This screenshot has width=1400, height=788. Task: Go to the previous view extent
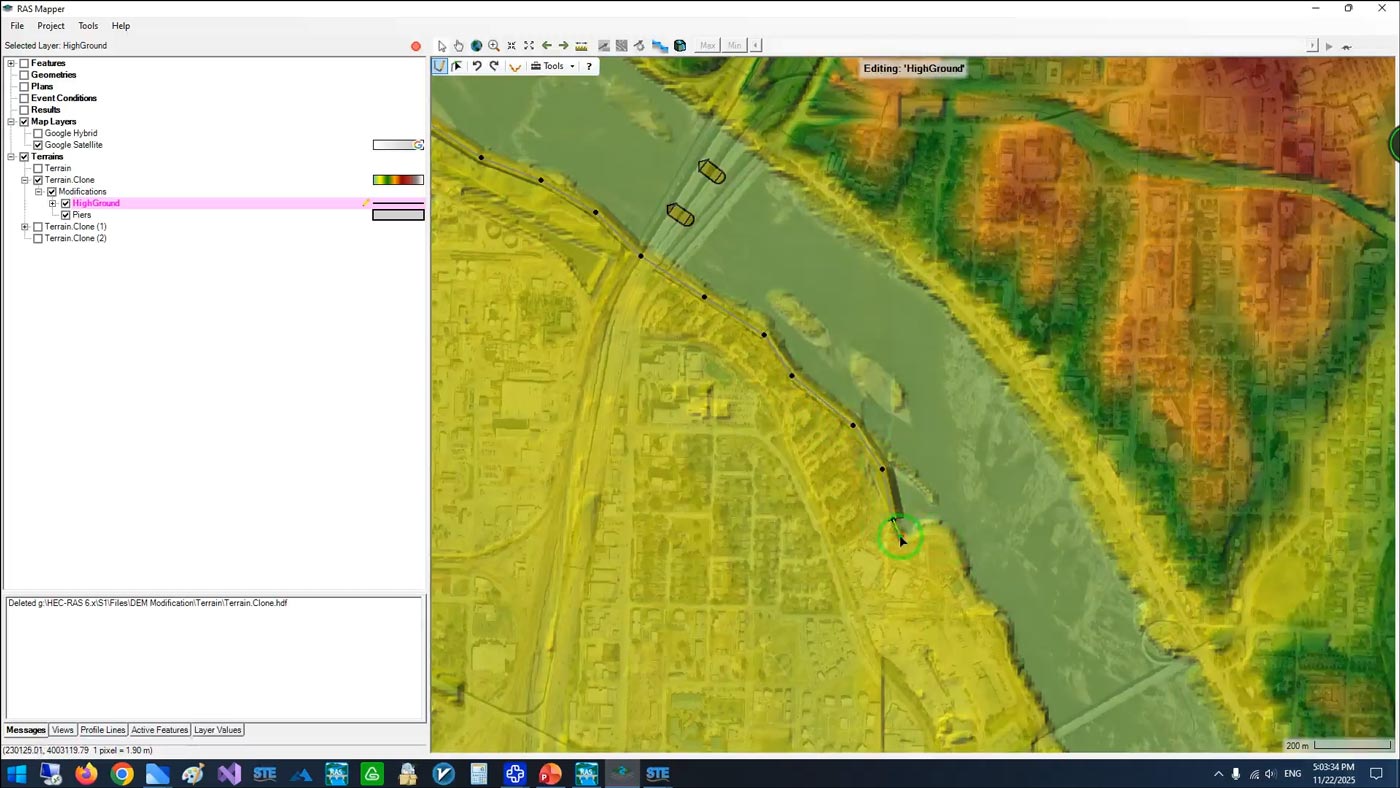[547, 46]
